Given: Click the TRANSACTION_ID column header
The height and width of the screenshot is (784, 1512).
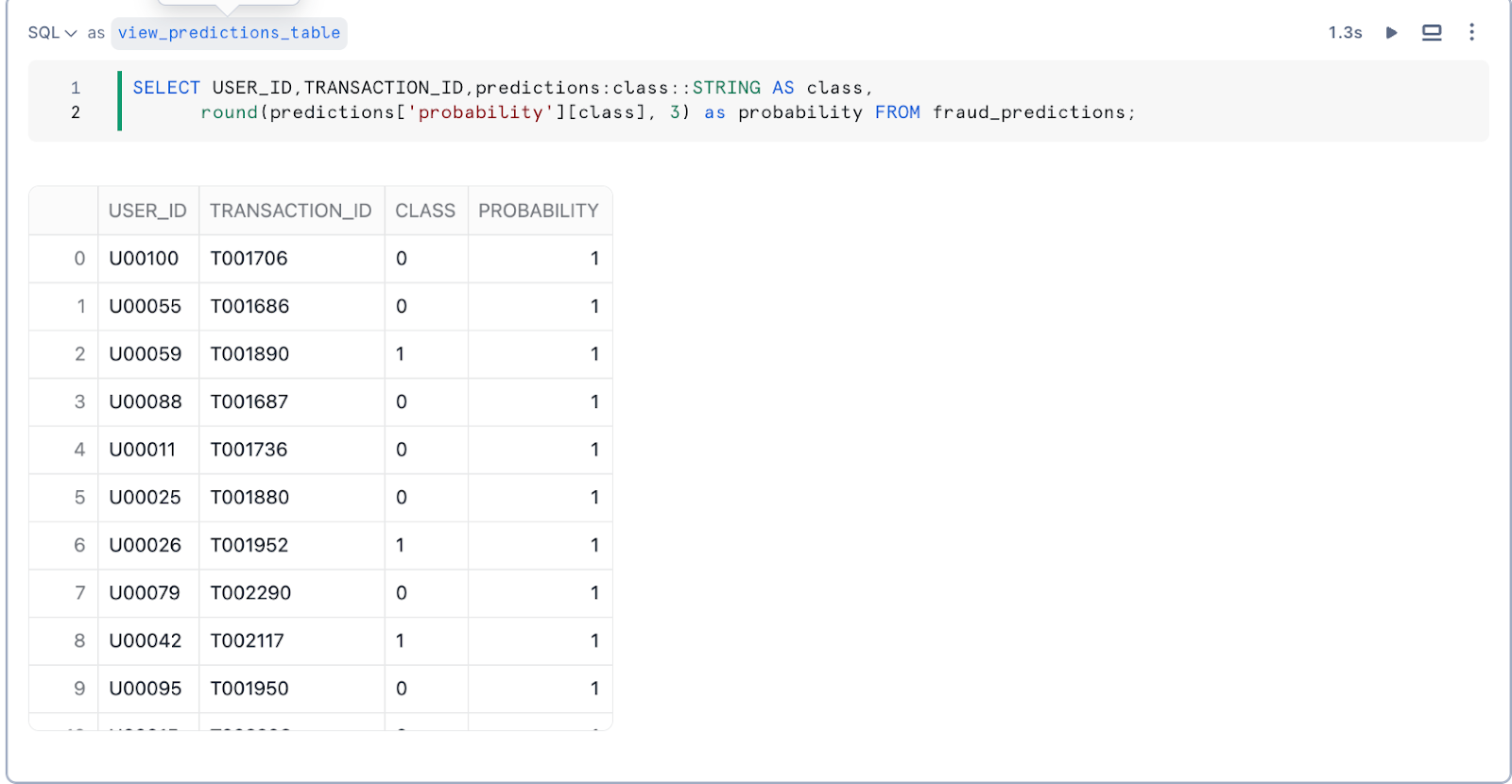Looking at the screenshot, I should coord(291,211).
